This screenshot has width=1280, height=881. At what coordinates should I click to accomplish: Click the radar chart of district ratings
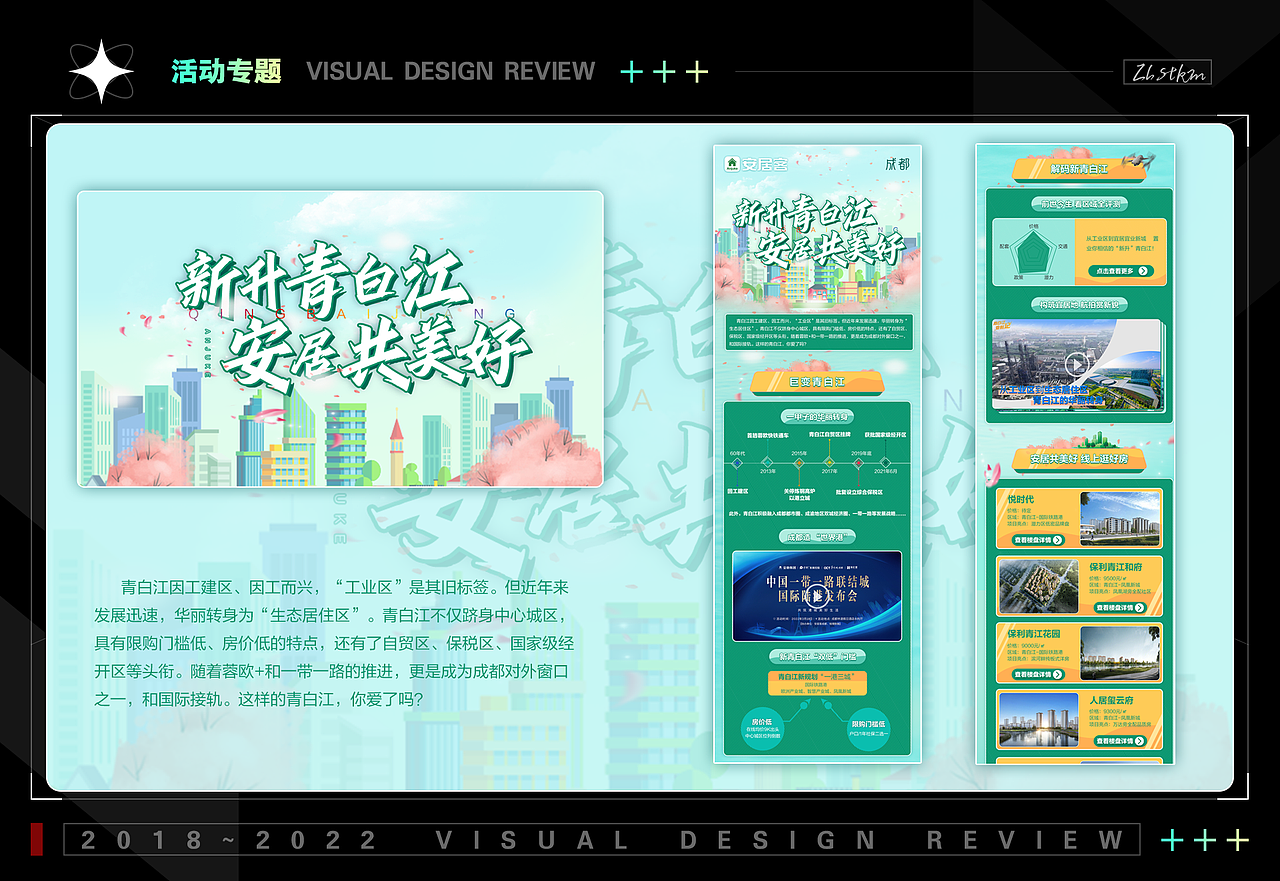pos(1034,250)
